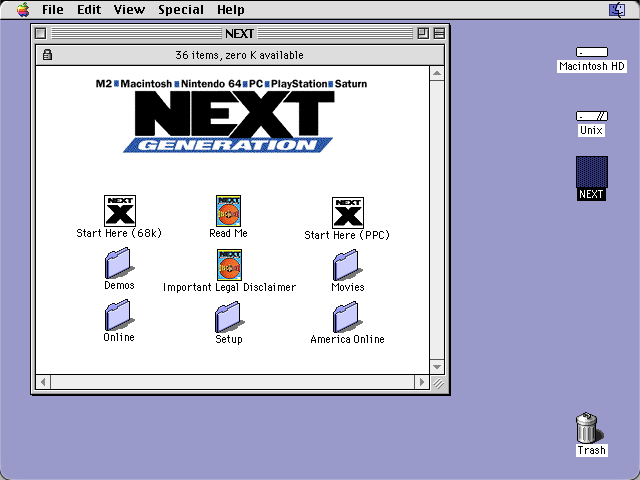Click the NEXT CD-ROM desktop icon
This screenshot has width=640, height=480.
click(592, 172)
